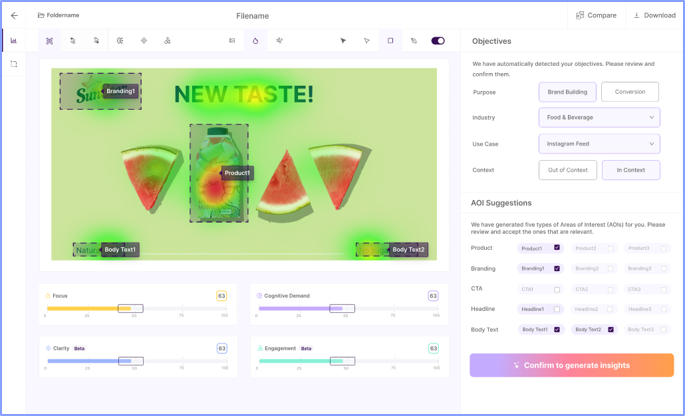The width and height of the screenshot is (685, 416).
Task: Select the crop icon in left sidebar
Action: [x=14, y=64]
